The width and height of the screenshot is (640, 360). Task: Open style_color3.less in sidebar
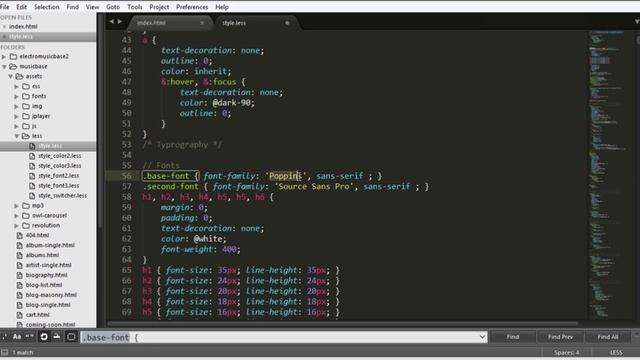[x=60, y=166]
